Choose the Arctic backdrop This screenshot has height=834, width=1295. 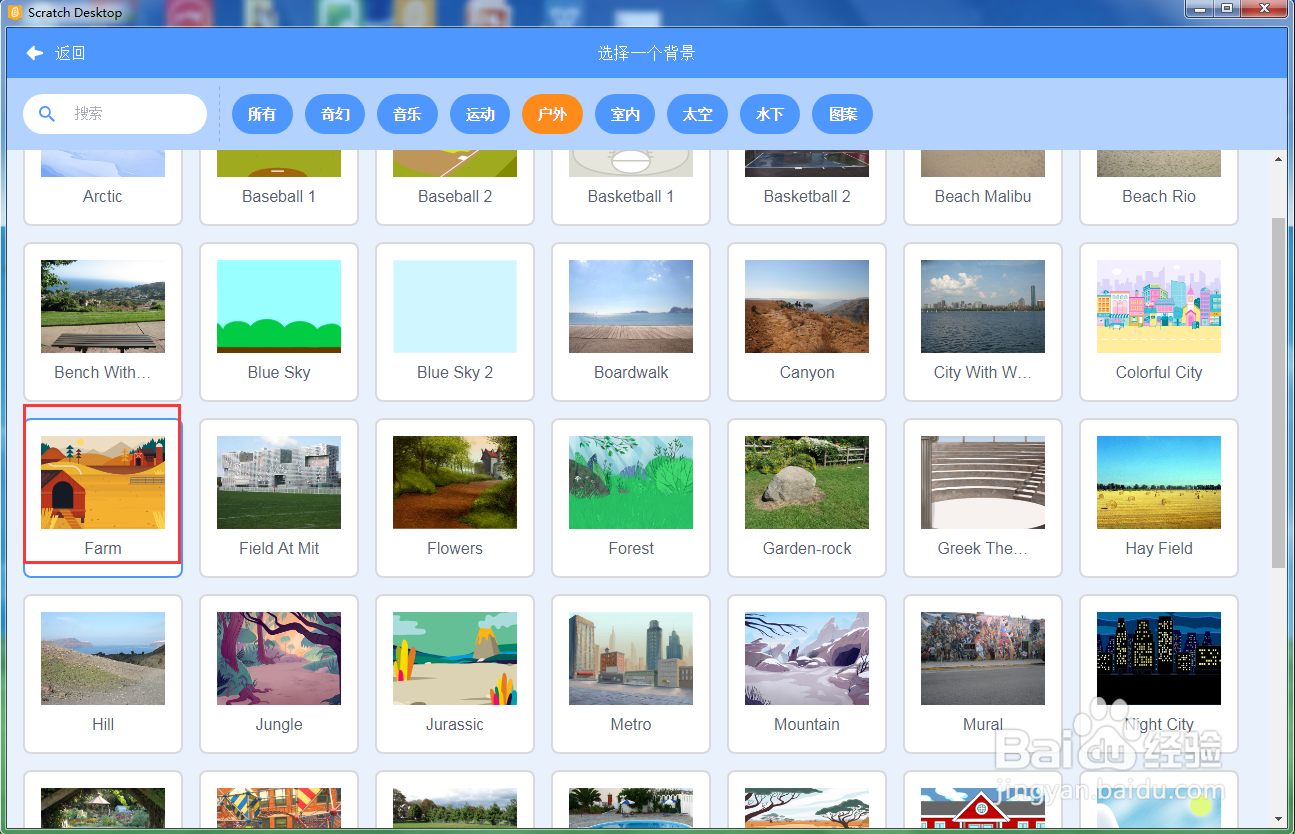pyautogui.click(x=103, y=187)
